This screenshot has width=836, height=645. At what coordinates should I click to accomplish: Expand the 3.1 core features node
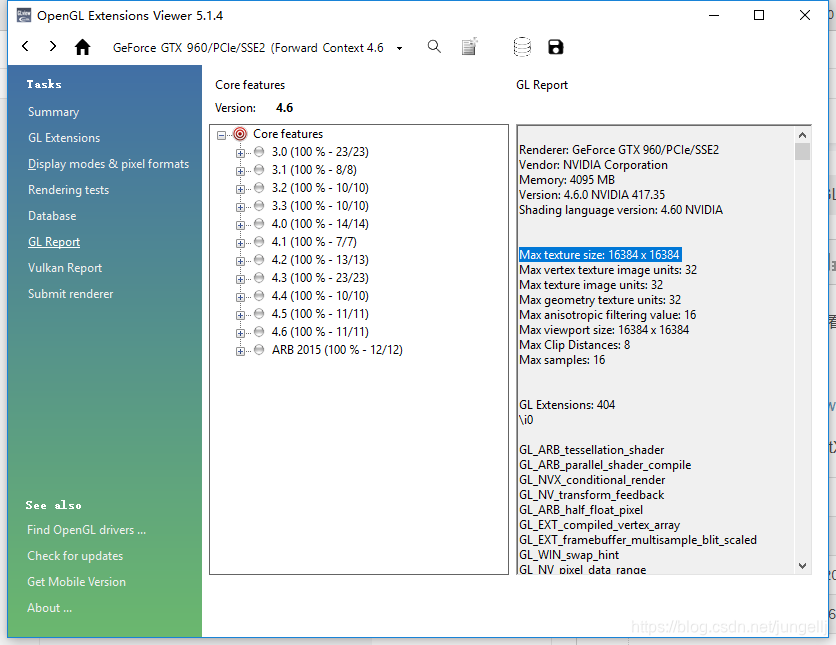point(240,172)
